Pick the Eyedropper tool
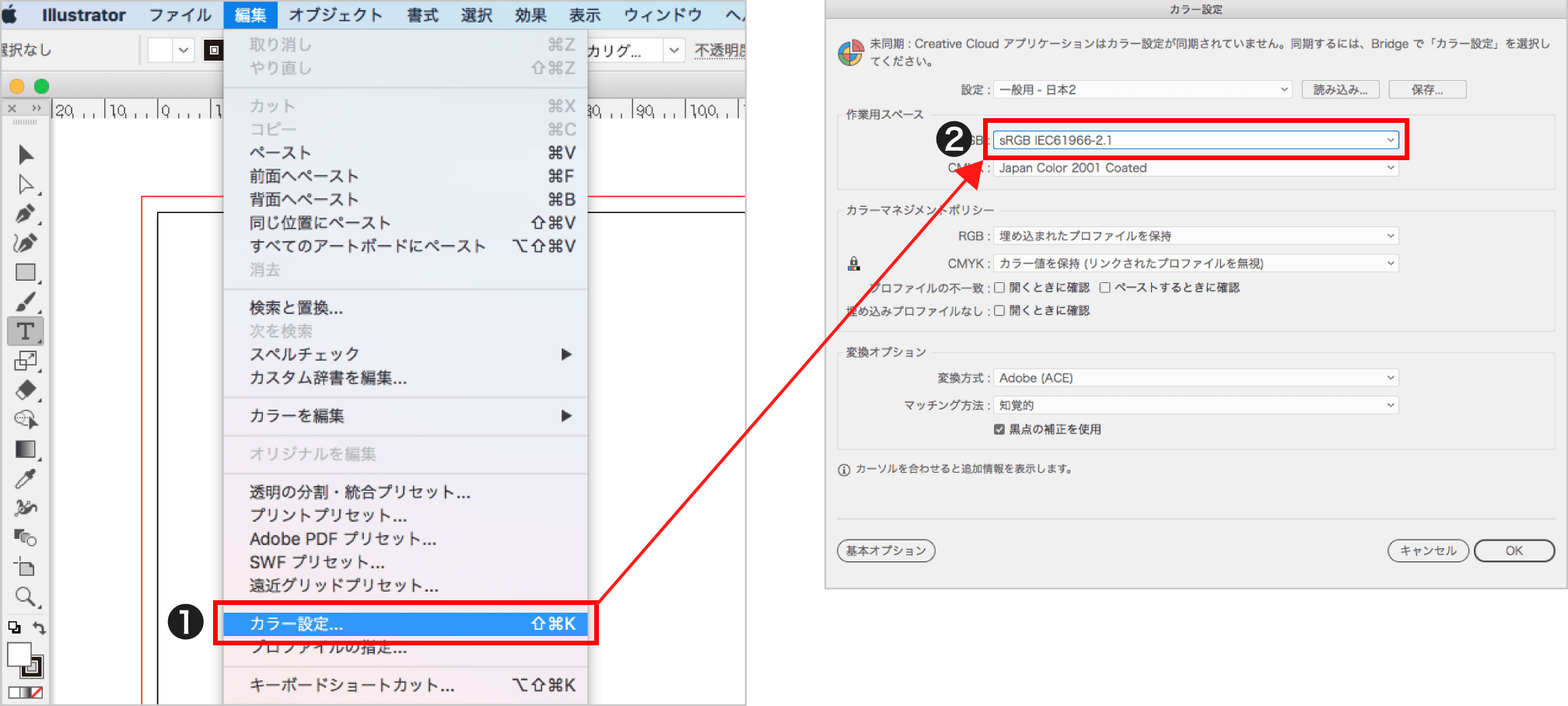1568x706 pixels. [25, 479]
